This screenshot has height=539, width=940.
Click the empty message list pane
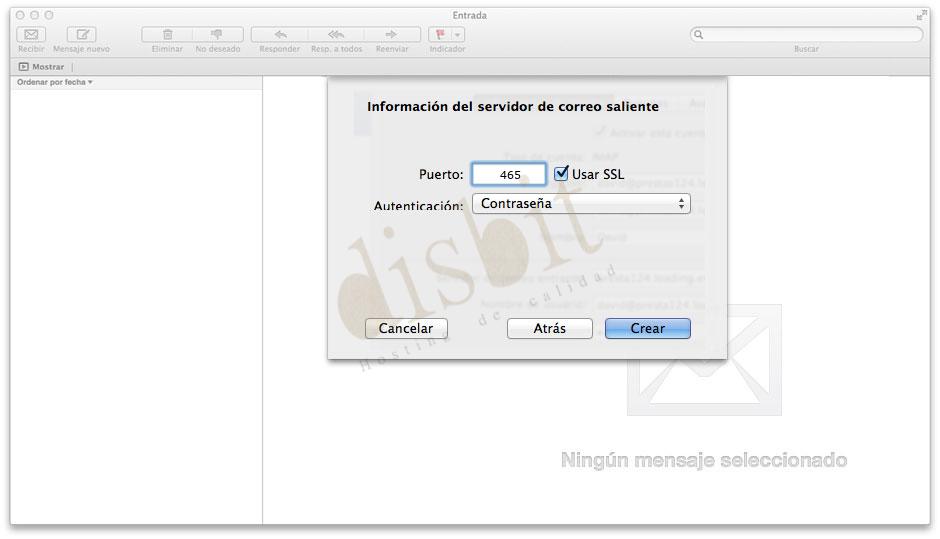click(136, 300)
